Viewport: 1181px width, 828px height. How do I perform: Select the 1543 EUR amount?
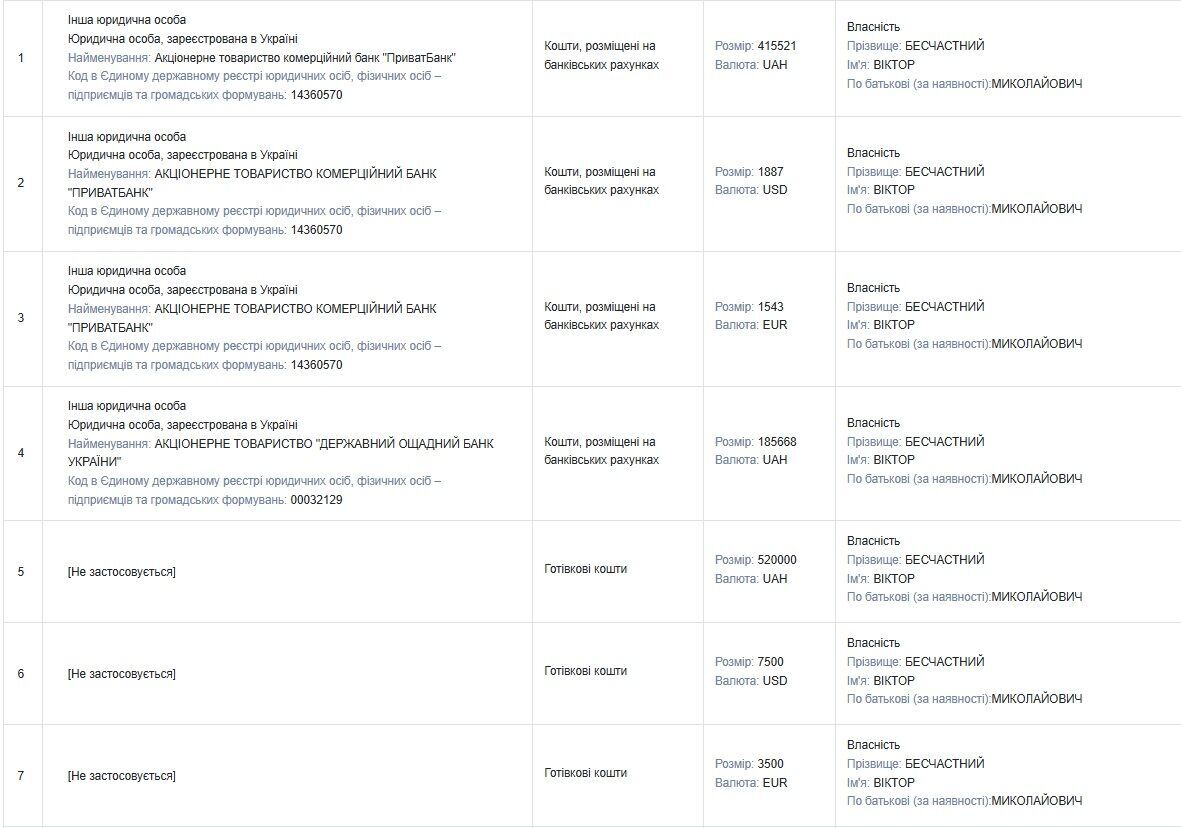pyautogui.click(x=770, y=306)
